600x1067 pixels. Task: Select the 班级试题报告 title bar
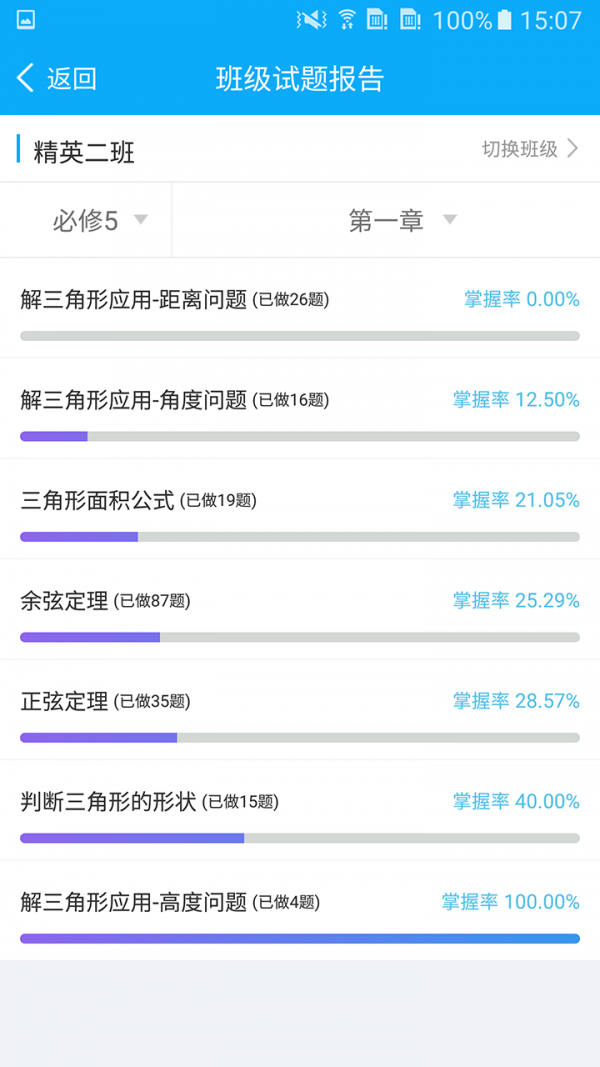click(299, 77)
